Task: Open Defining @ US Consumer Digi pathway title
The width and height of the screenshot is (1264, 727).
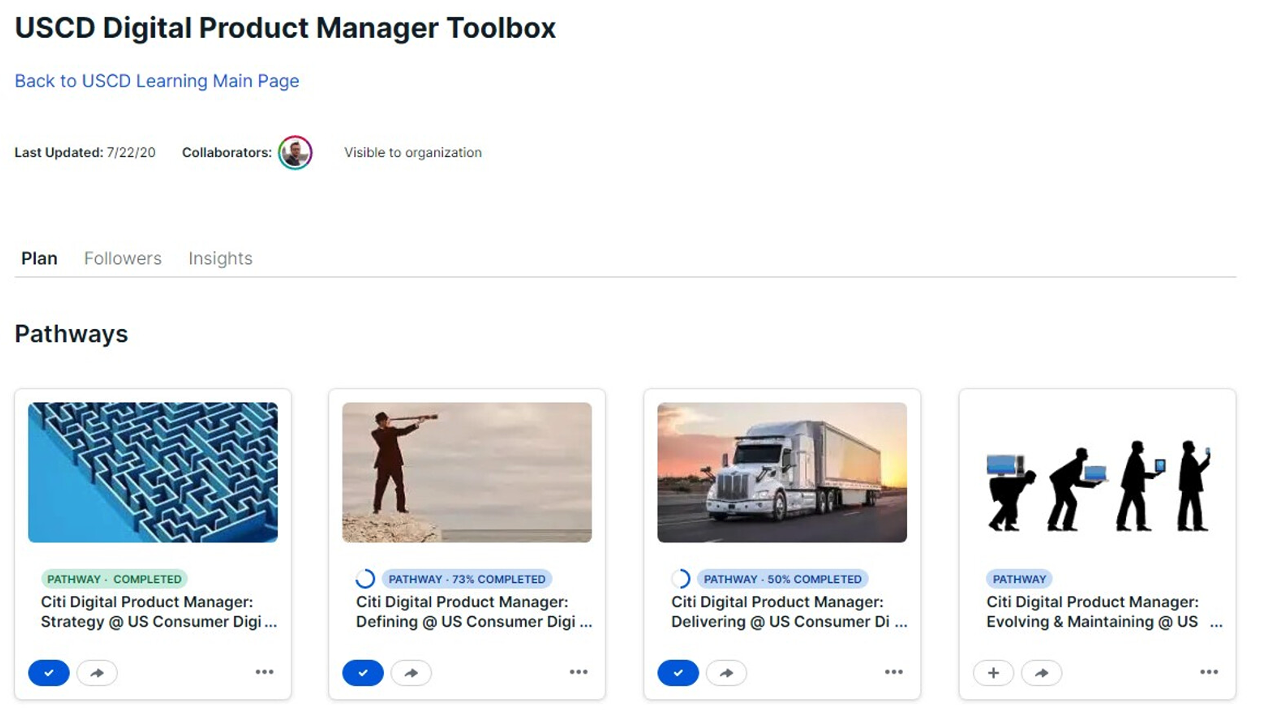Action: click(474, 612)
